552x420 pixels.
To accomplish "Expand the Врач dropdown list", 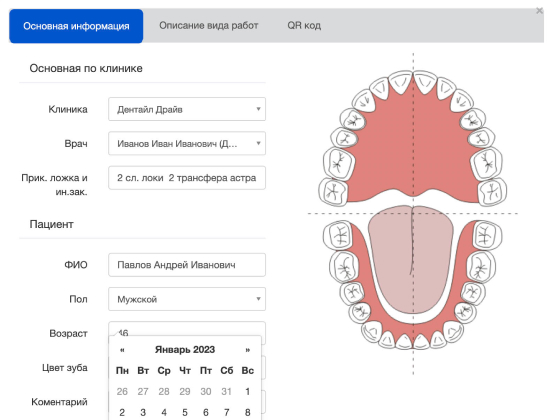I will click(187, 143).
